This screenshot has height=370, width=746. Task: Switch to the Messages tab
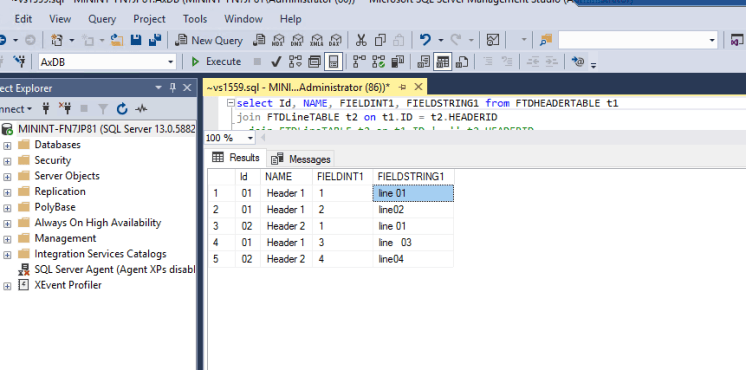coord(302,159)
